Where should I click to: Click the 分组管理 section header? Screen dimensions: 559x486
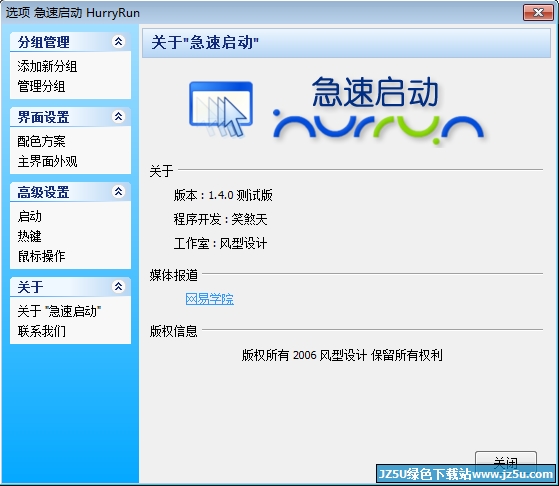click(x=70, y=42)
